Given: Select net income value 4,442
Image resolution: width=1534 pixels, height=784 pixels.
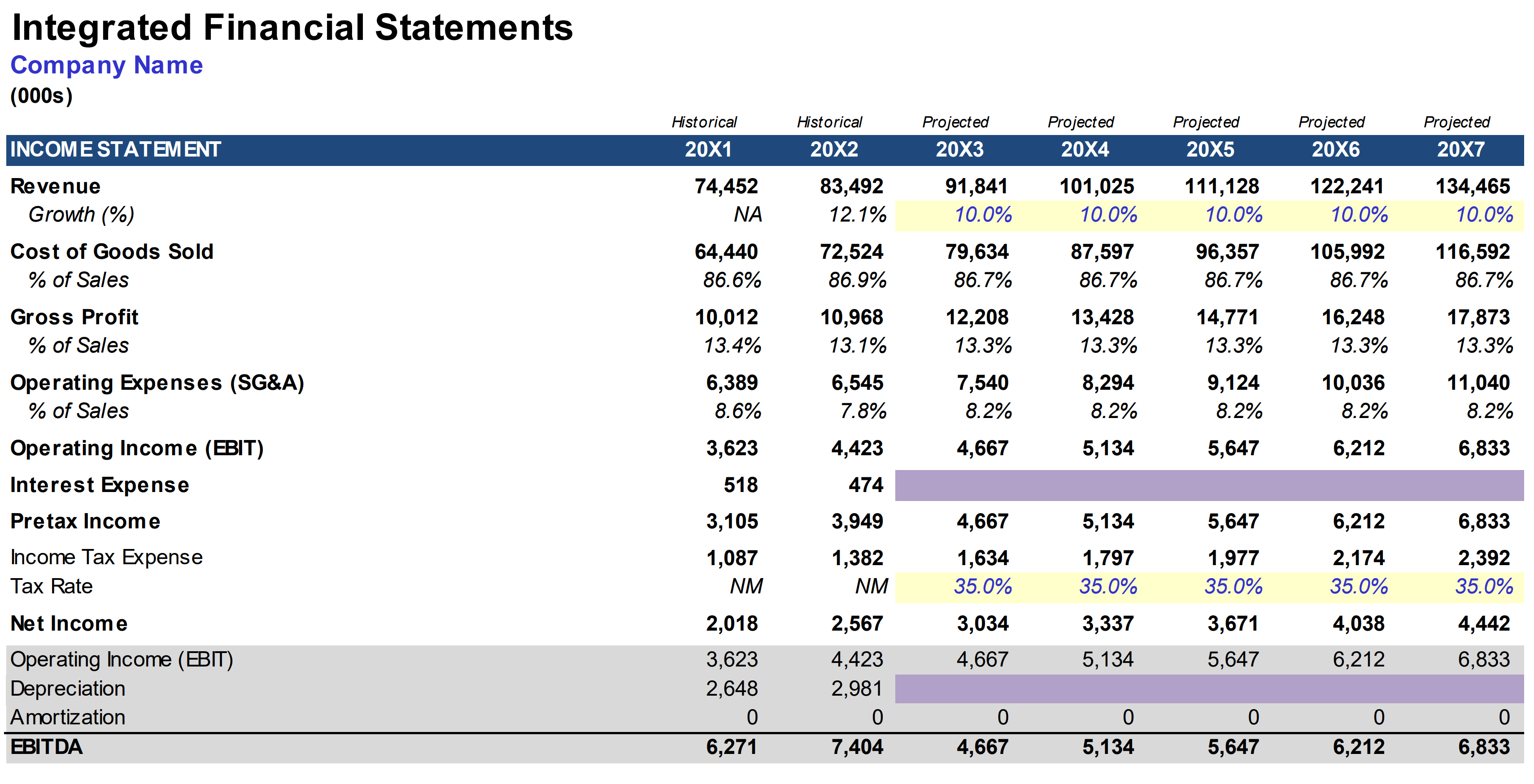Looking at the screenshot, I should (1484, 624).
